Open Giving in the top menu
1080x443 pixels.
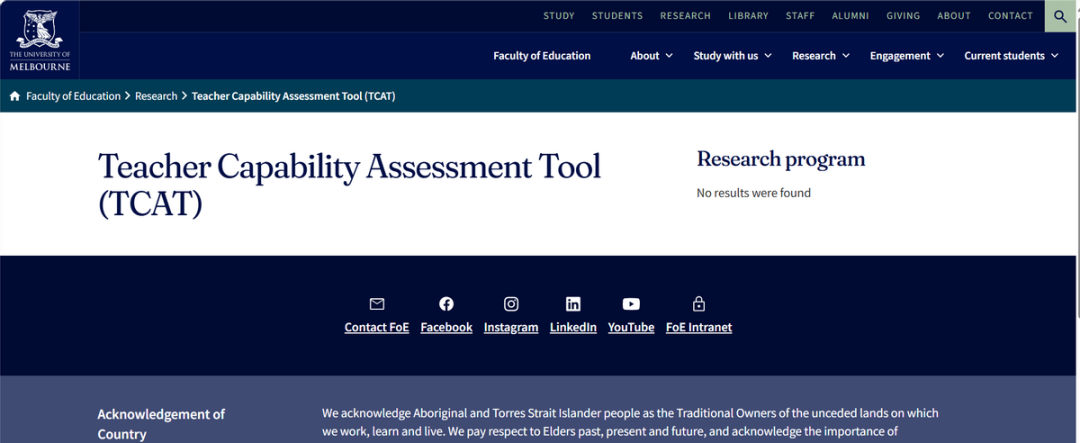(x=903, y=16)
